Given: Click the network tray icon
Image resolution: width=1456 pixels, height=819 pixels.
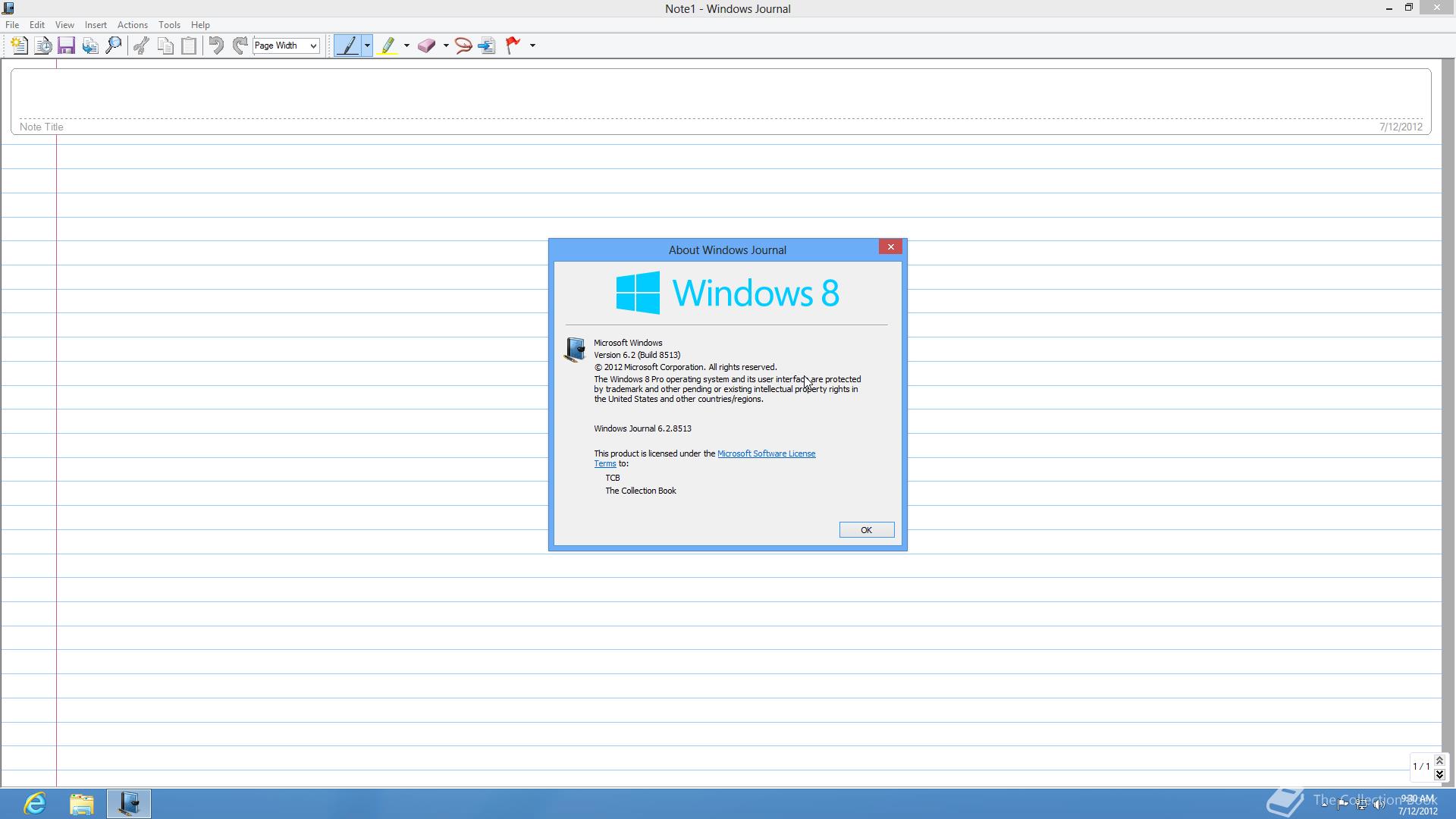Looking at the screenshot, I should [x=1361, y=804].
